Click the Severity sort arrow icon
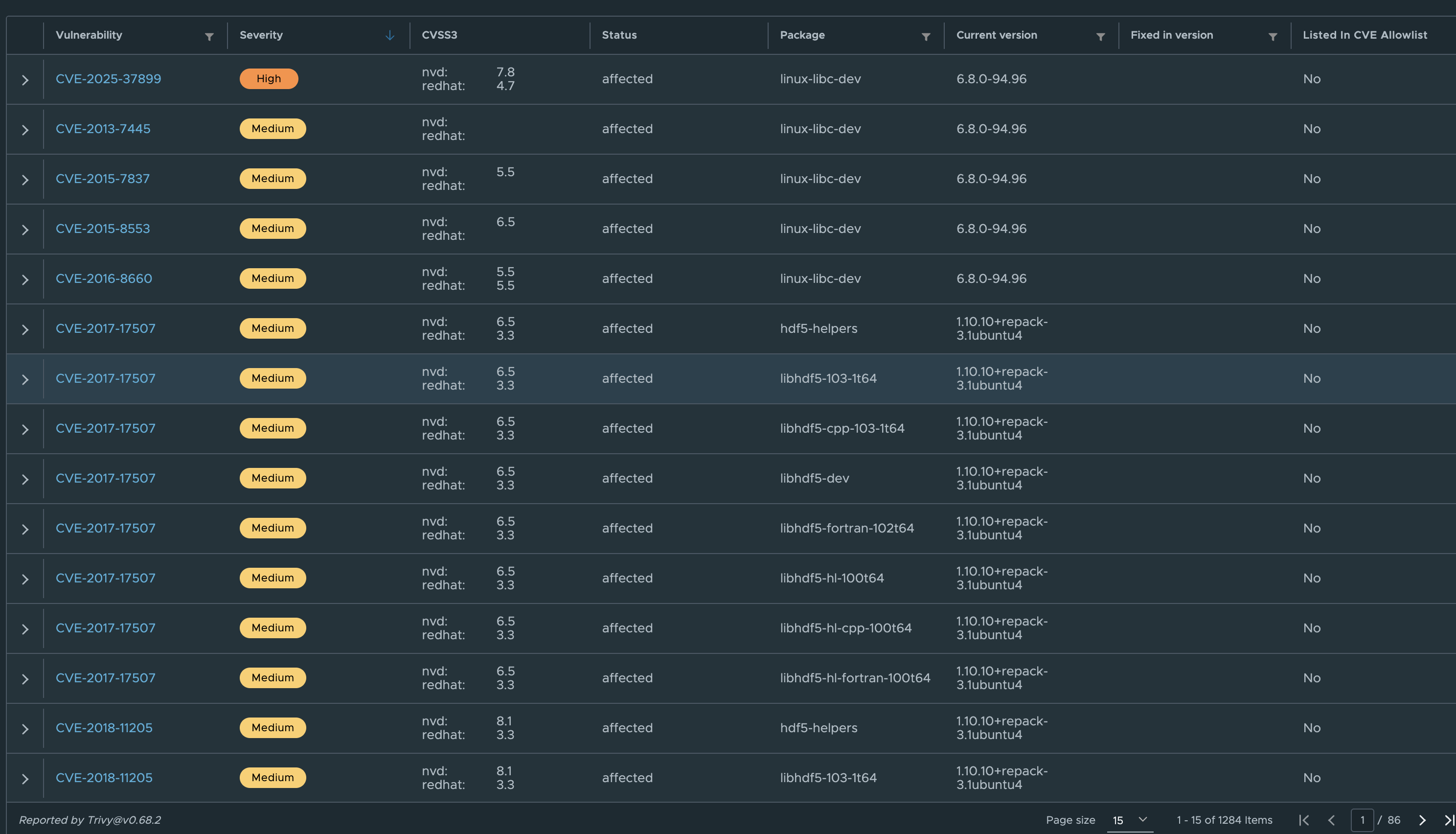Screen dimensions: 1456x834 pyautogui.click(x=390, y=36)
